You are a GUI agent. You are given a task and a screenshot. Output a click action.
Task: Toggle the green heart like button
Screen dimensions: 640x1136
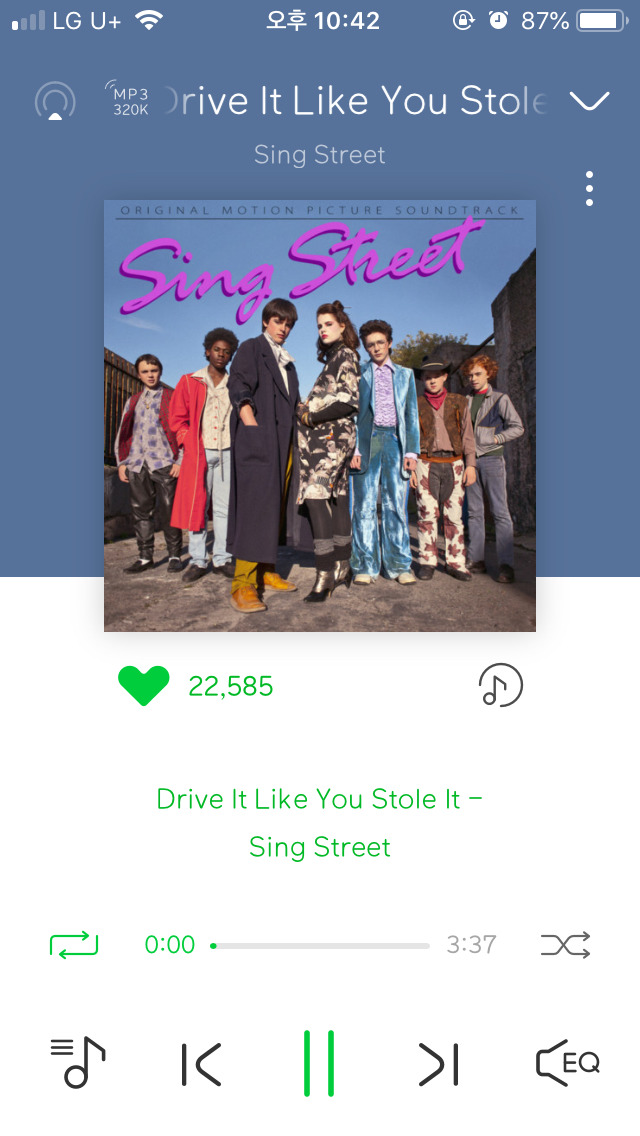(x=144, y=685)
